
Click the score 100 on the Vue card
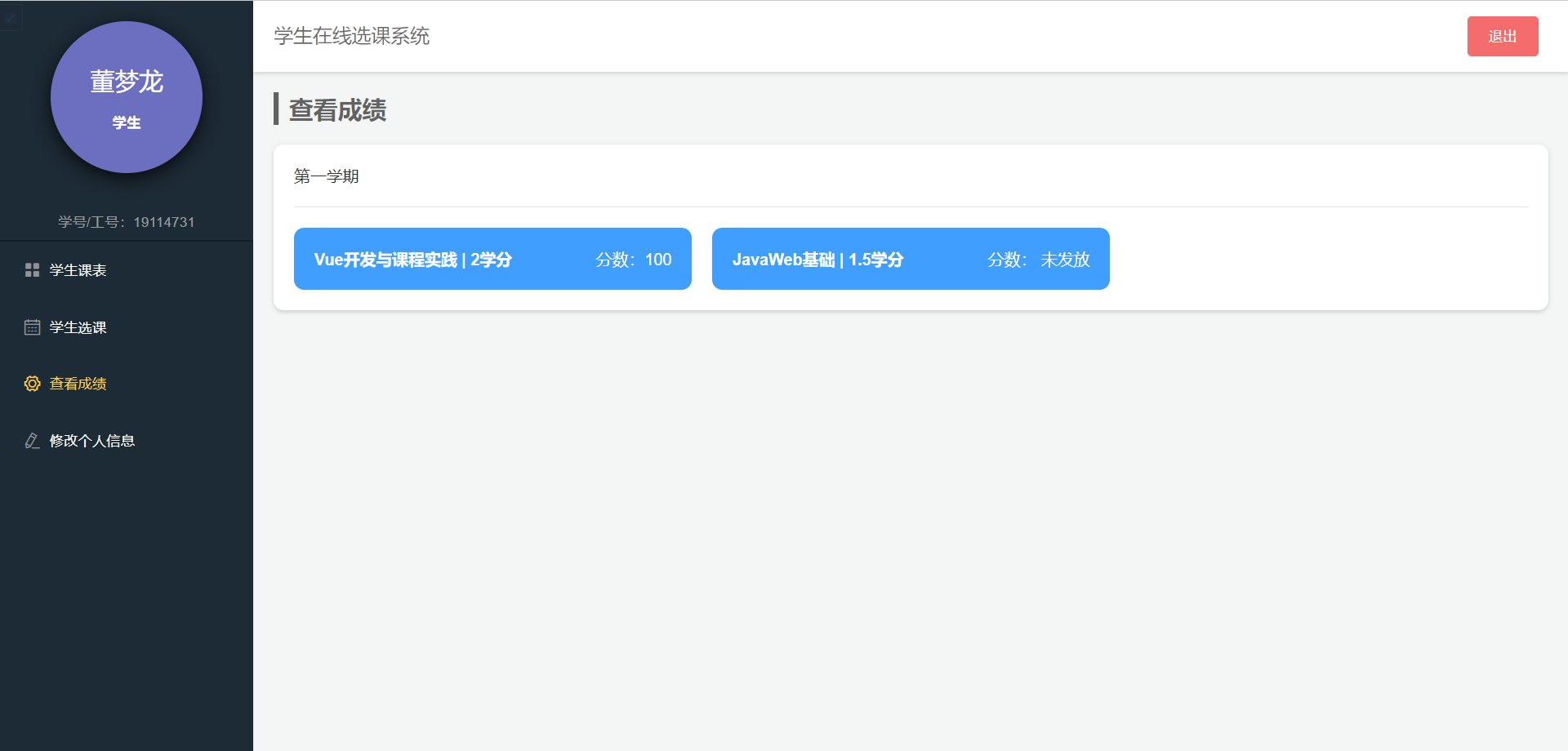tap(658, 260)
